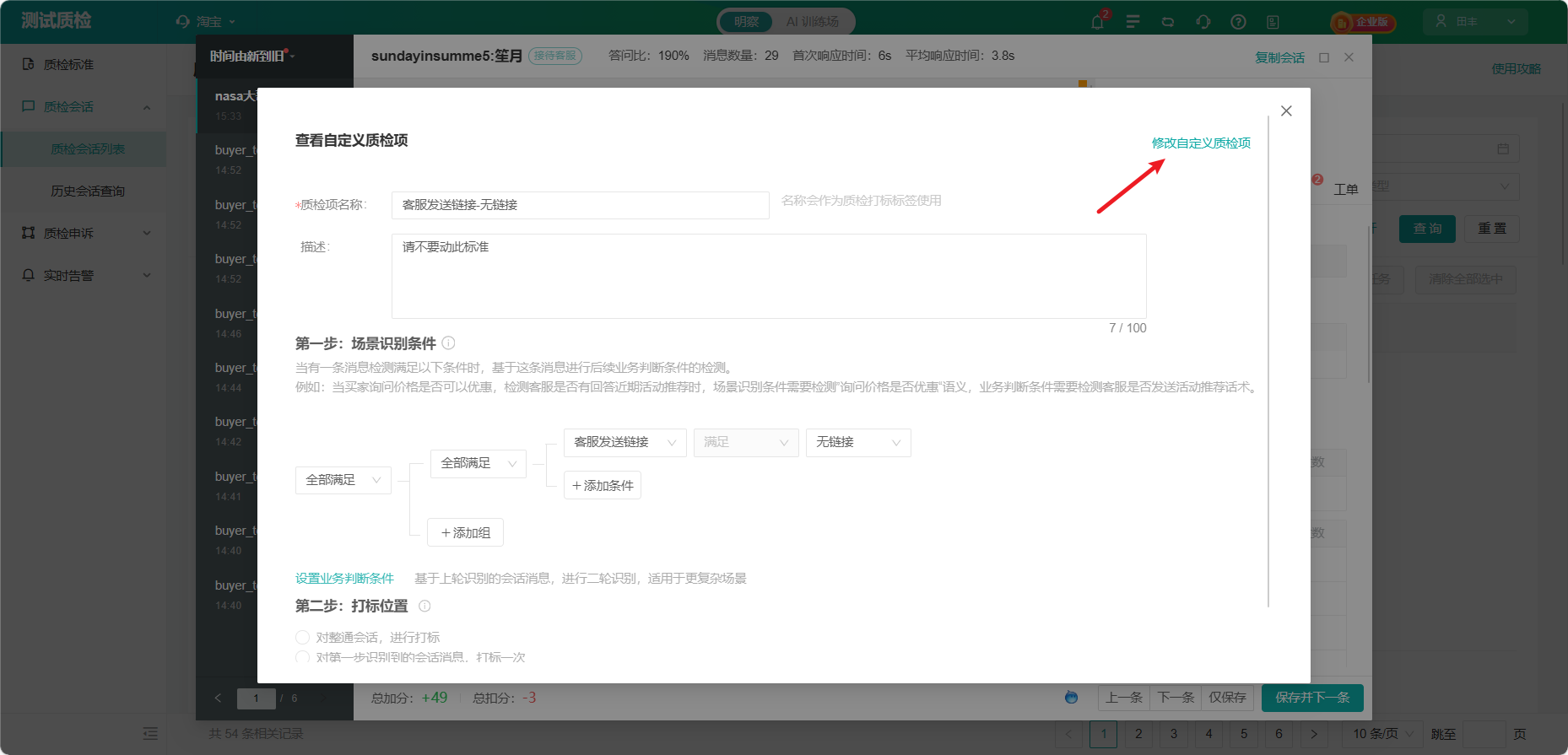Image resolution: width=1568 pixels, height=755 pixels.
Task: Open the 时间由新到旧 sort dropdown
Action: tap(251, 56)
